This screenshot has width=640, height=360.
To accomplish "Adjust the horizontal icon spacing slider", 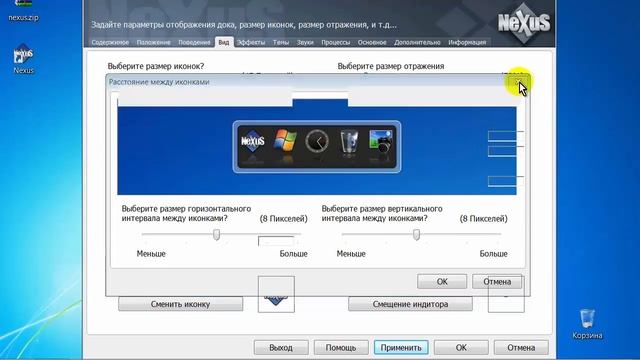I will point(216,234).
